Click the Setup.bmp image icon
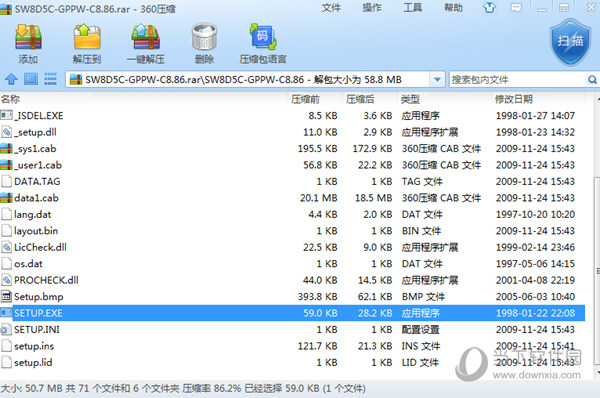This screenshot has width=600, height=398. click(x=6, y=297)
